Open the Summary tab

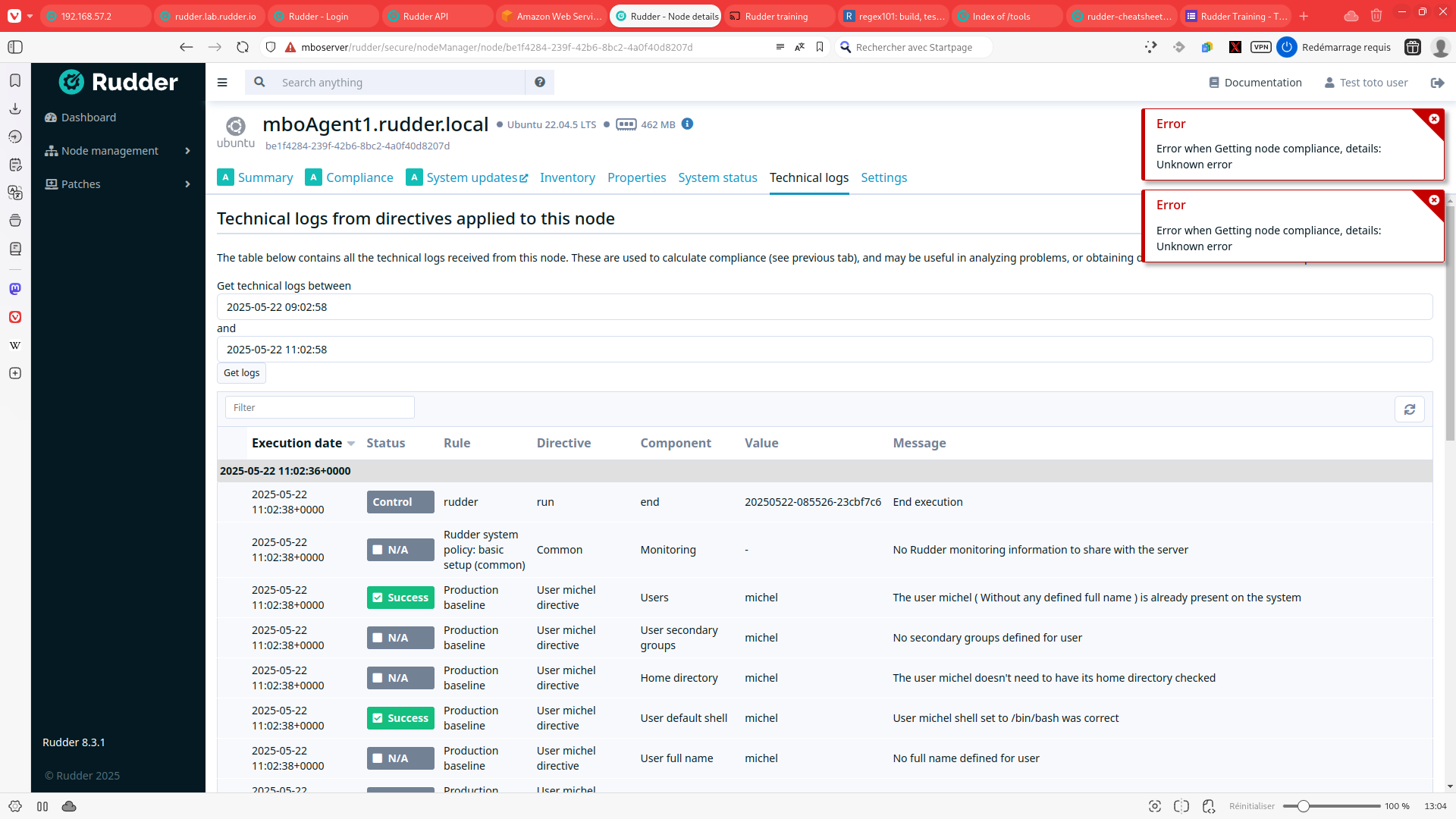(x=255, y=177)
